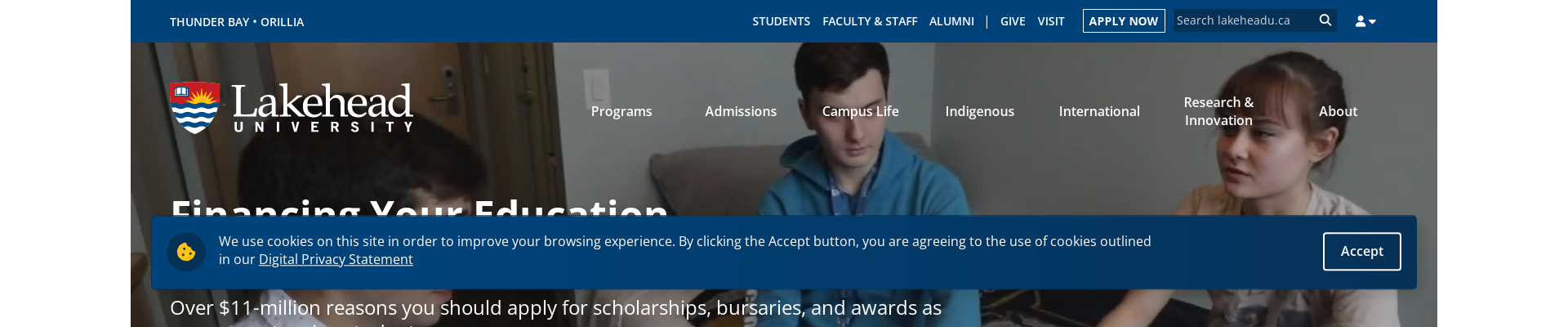Open the Faculty & Staff link
Screen dimensions: 1568x327
(870, 21)
